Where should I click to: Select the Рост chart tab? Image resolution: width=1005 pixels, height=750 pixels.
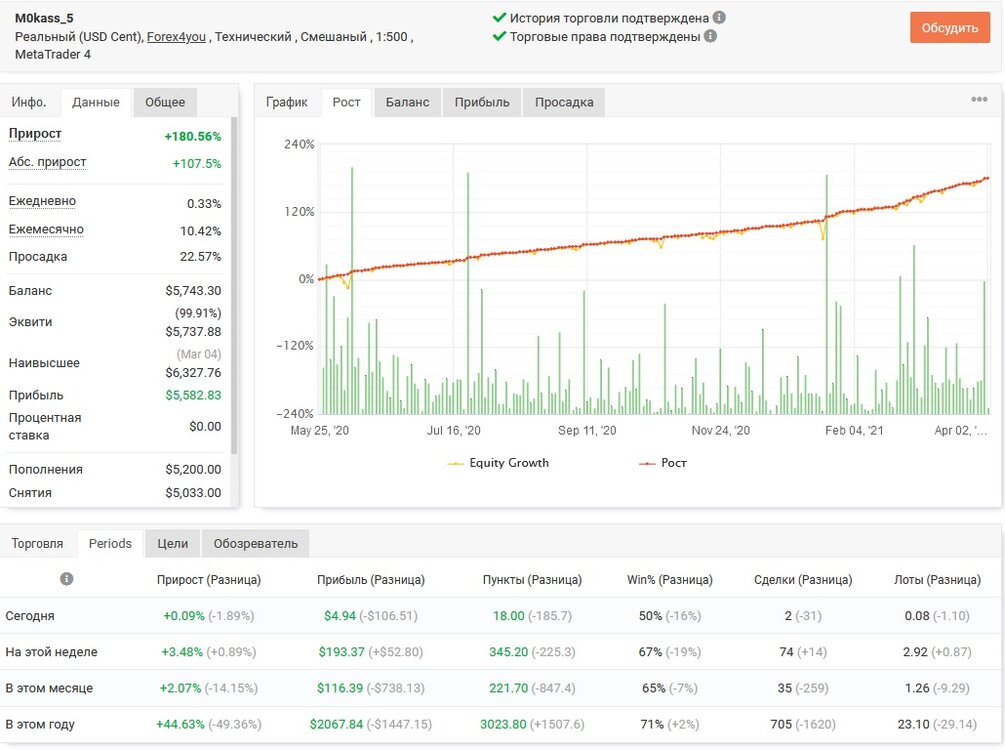(346, 102)
